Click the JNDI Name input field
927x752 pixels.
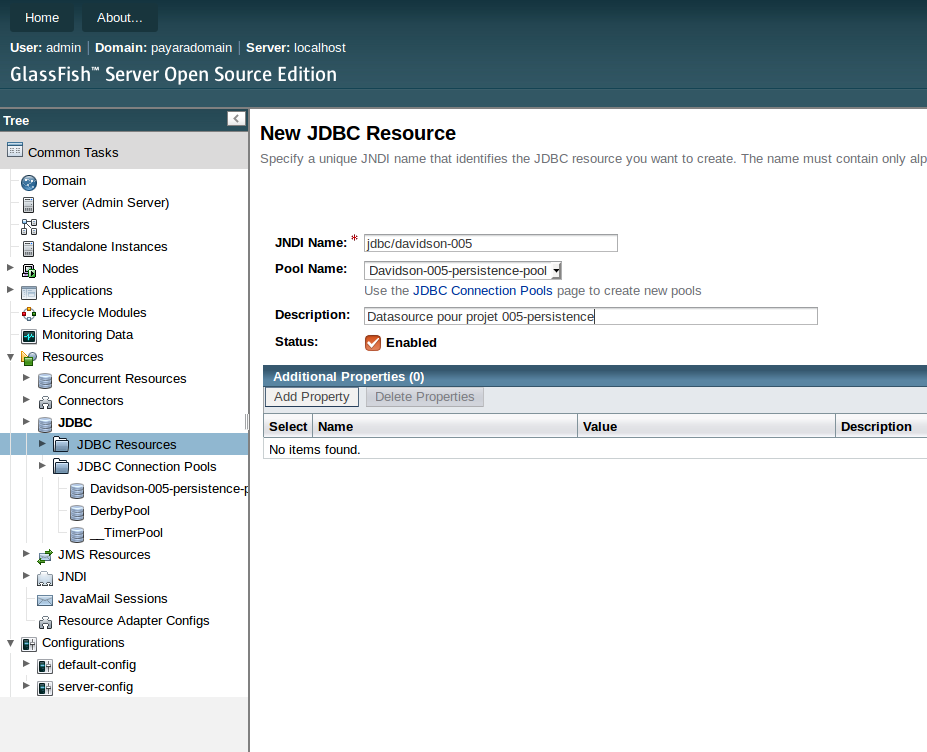pyautogui.click(x=491, y=243)
